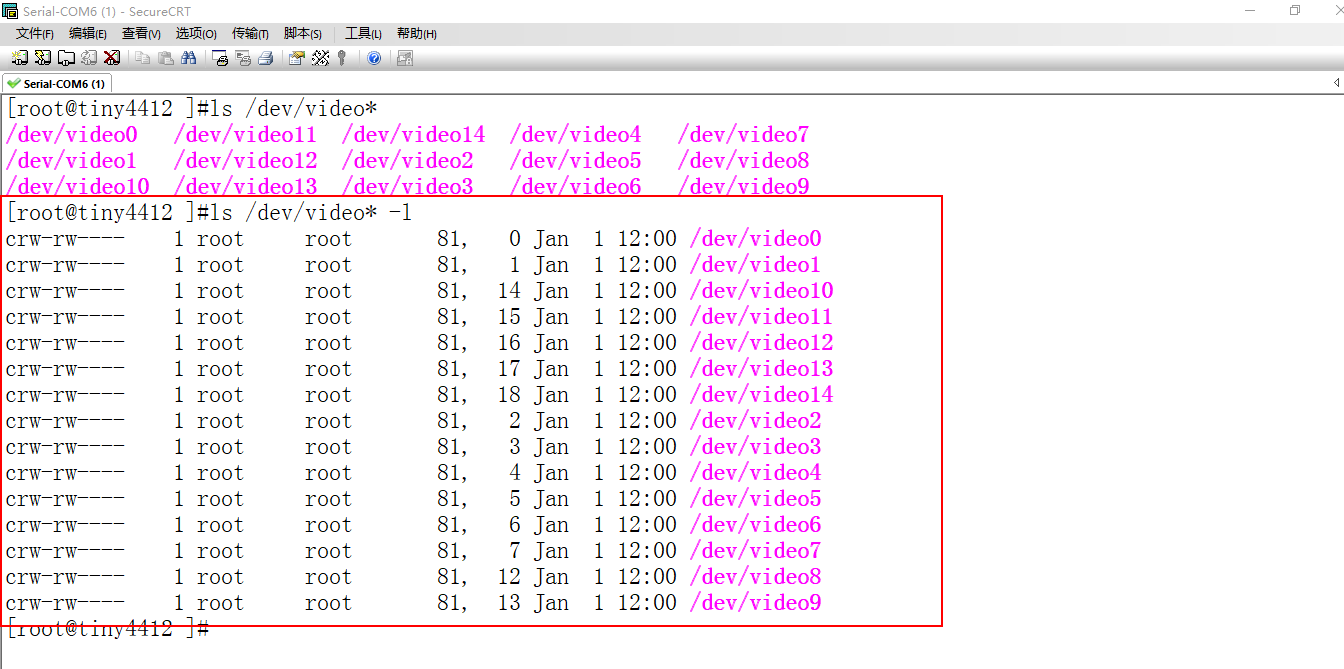Viewport: 1344px width, 669px height.
Task: Click /dev/video10 in the long listing
Action: [761, 291]
